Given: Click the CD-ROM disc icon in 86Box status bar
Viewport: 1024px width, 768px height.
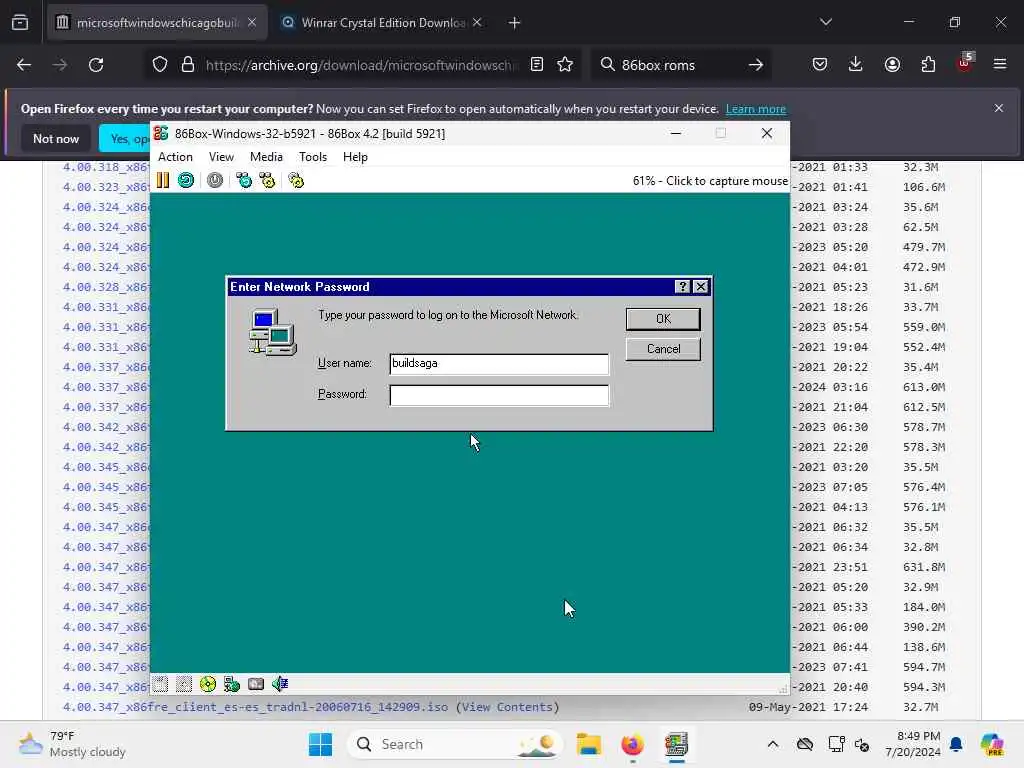Looking at the screenshot, I should (x=208, y=684).
